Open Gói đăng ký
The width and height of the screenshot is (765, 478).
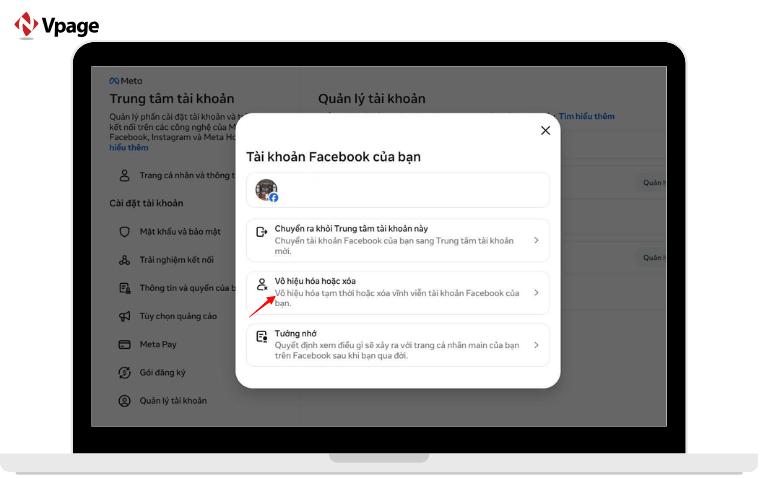162,373
